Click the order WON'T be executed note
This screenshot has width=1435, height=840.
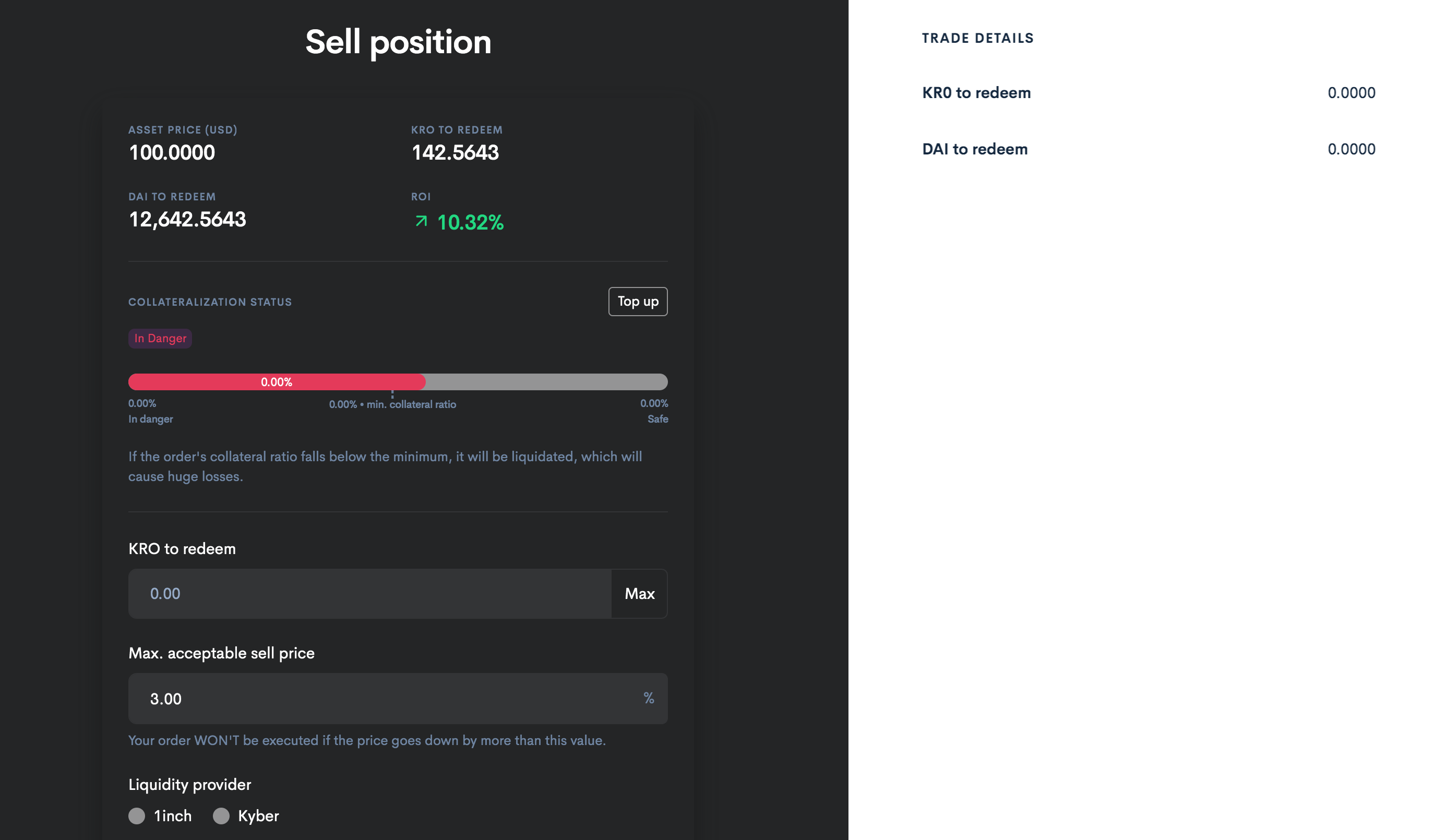click(x=367, y=740)
